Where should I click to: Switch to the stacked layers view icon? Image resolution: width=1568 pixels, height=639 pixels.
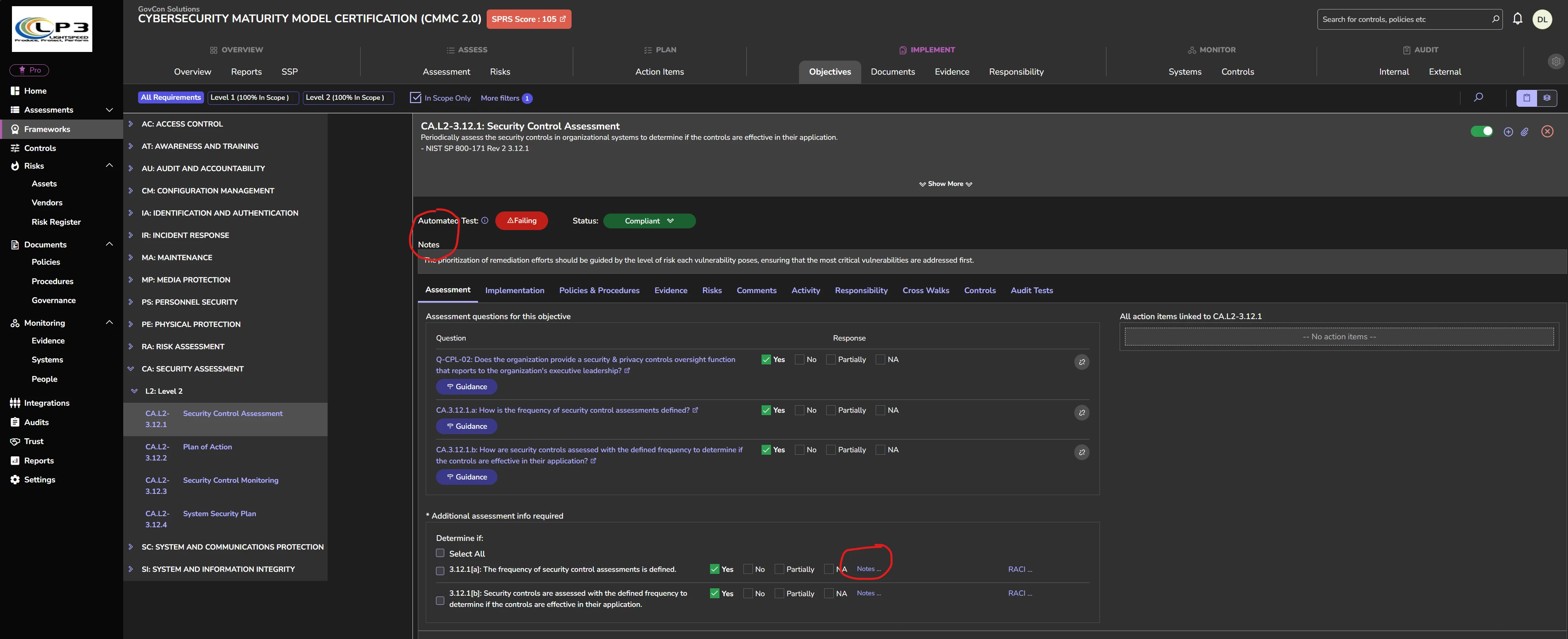[1547, 97]
